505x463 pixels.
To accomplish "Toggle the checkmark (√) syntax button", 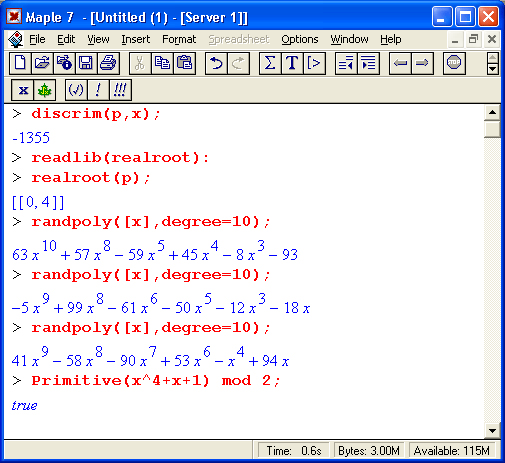I will pos(76,90).
